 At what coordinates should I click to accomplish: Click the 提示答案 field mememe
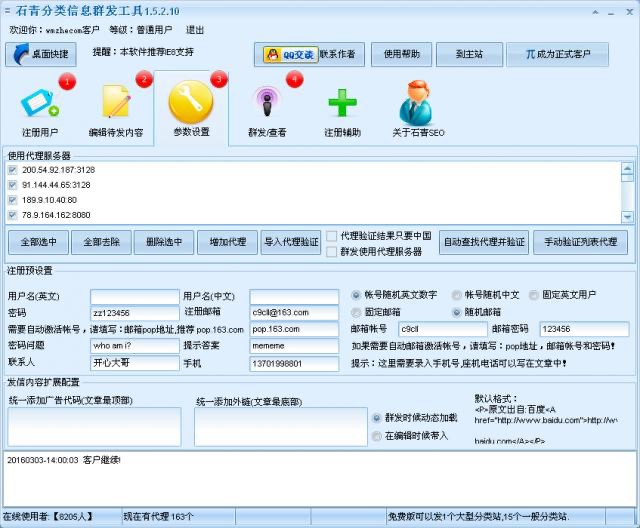[294, 346]
